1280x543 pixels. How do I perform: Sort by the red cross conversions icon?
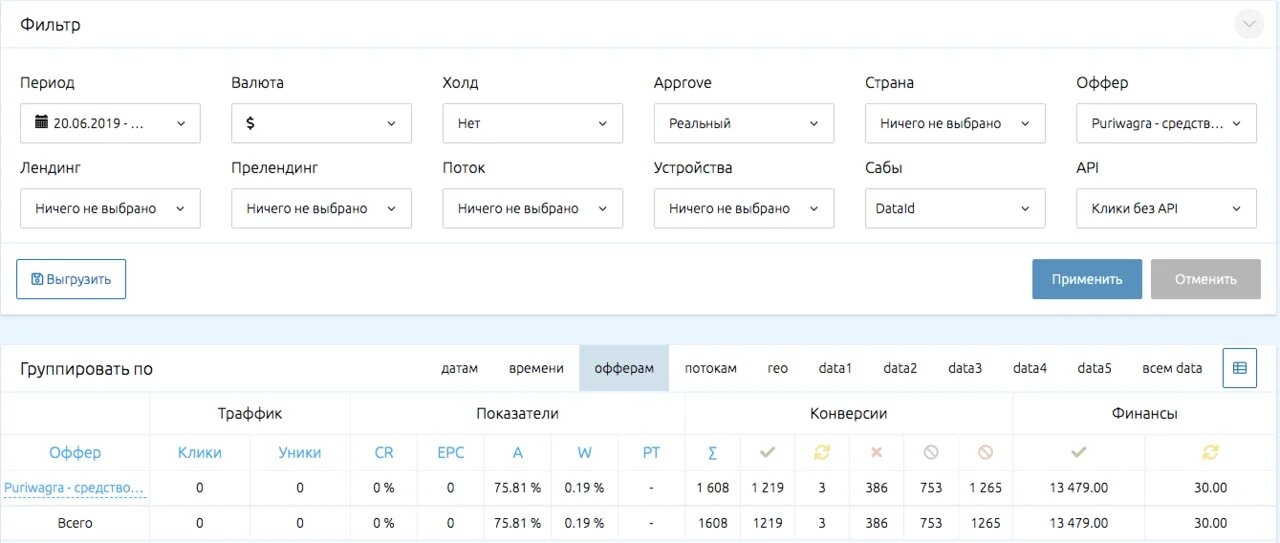point(876,453)
